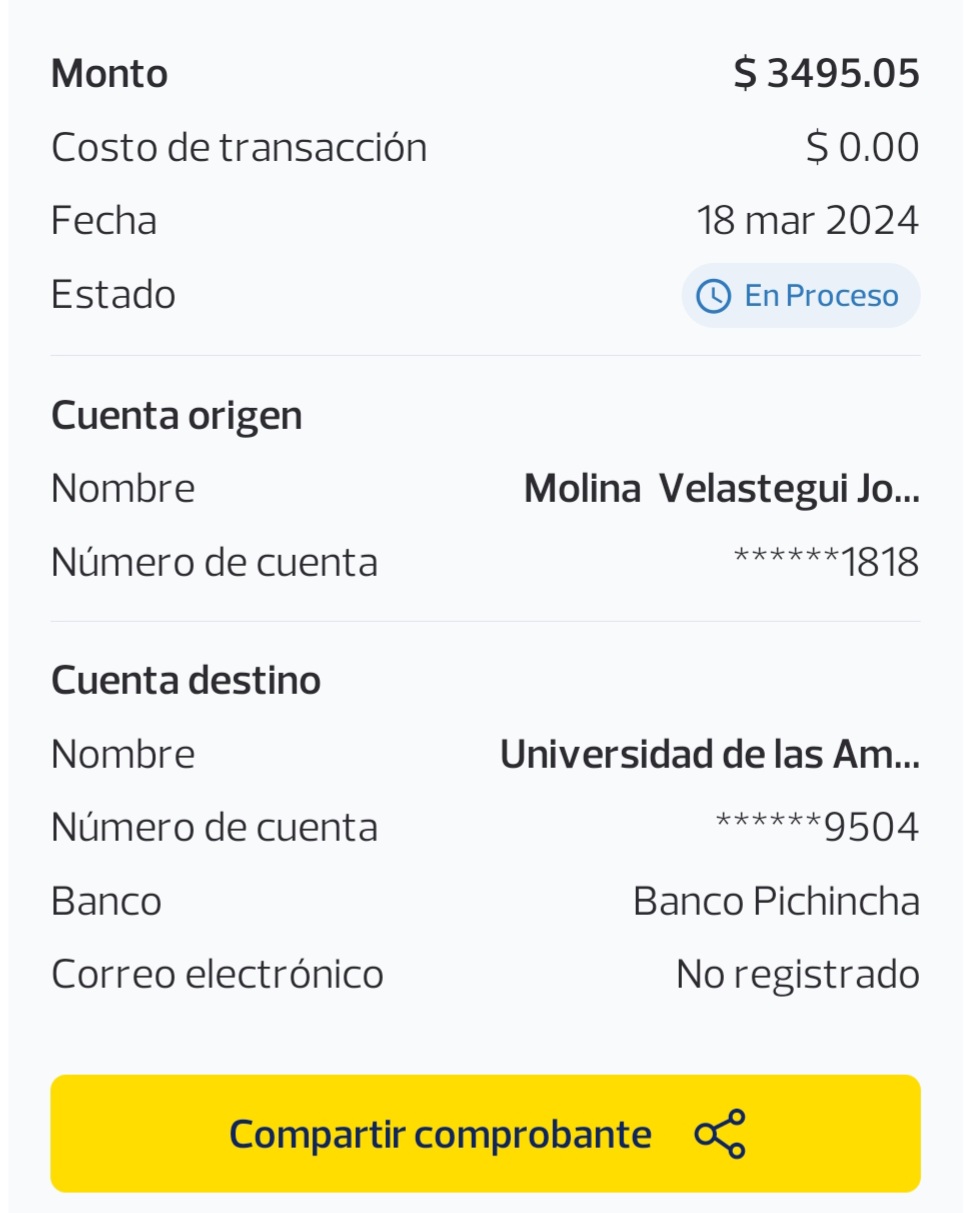This screenshot has height=1213, width=969.
Task: Tap the Cuenta origen section heading
Action: click(x=177, y=415)
